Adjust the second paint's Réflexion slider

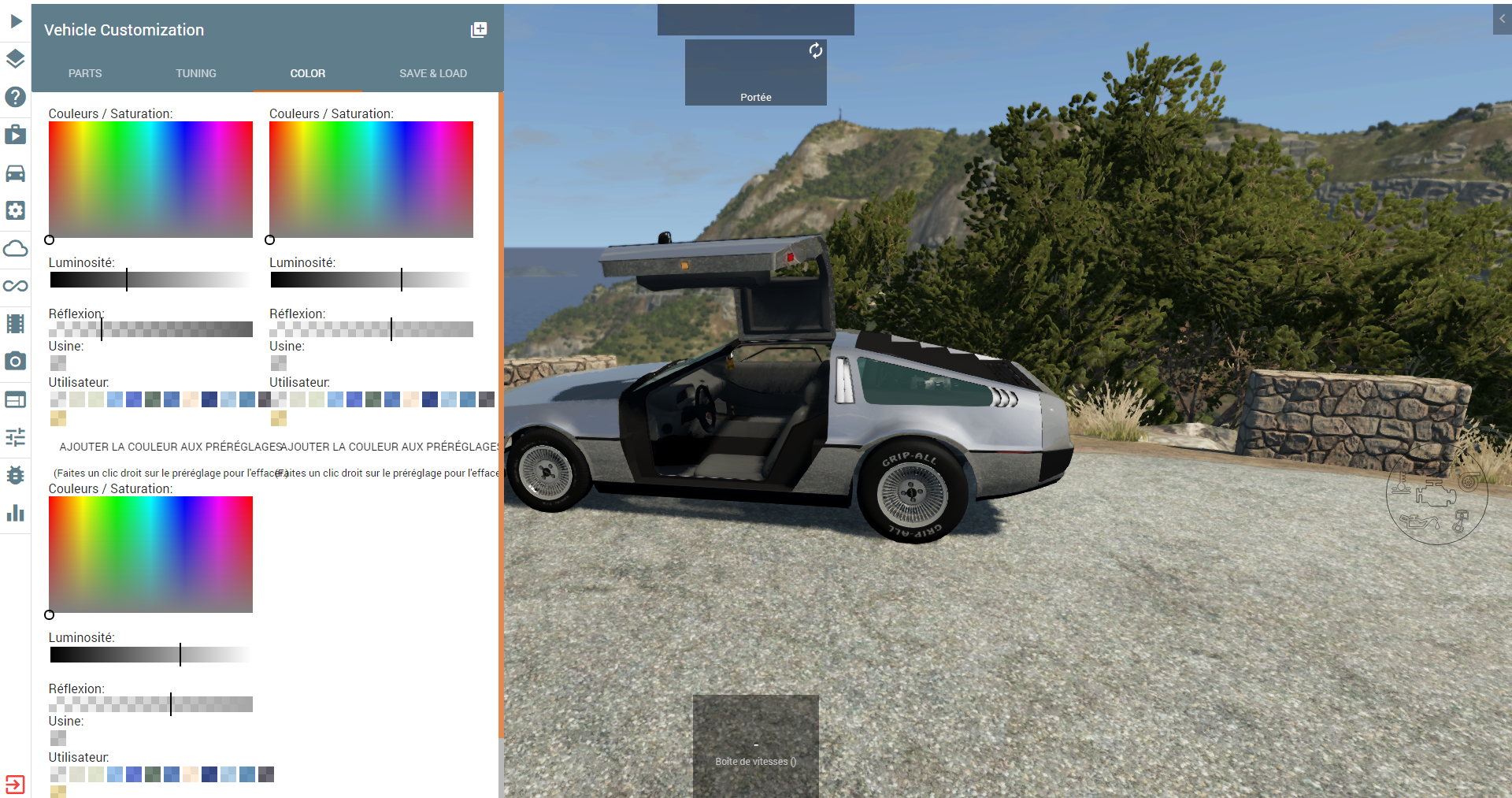tap(371, 329)
